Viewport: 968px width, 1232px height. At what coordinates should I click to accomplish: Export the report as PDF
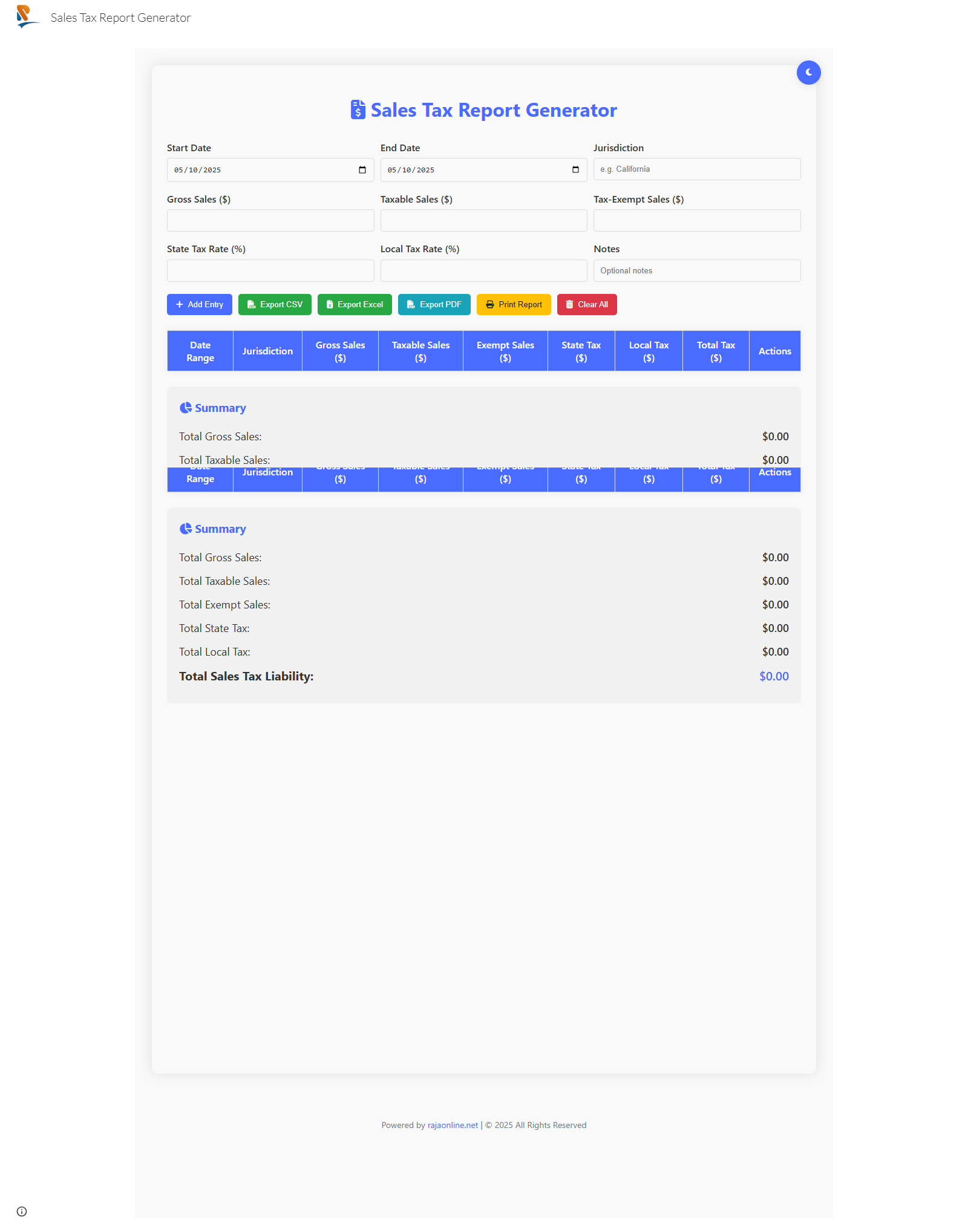pos(434,305)
